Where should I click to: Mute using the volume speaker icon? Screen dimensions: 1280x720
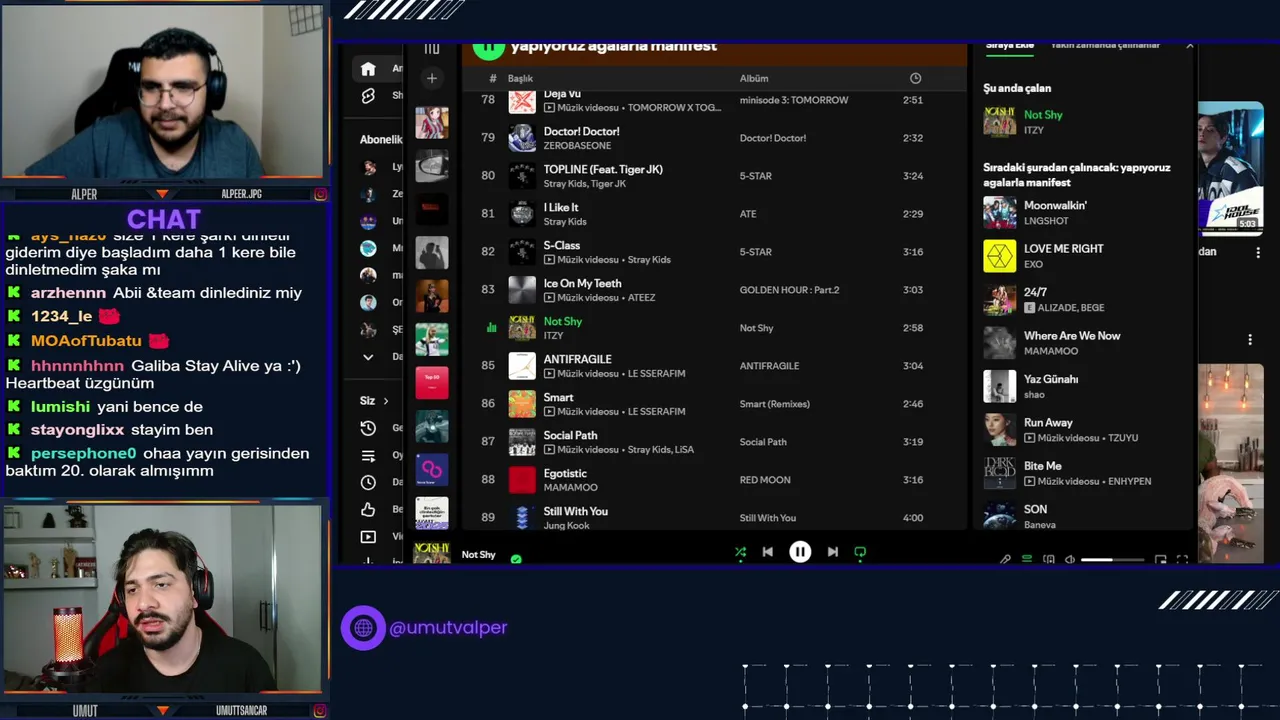(1070, 560)
